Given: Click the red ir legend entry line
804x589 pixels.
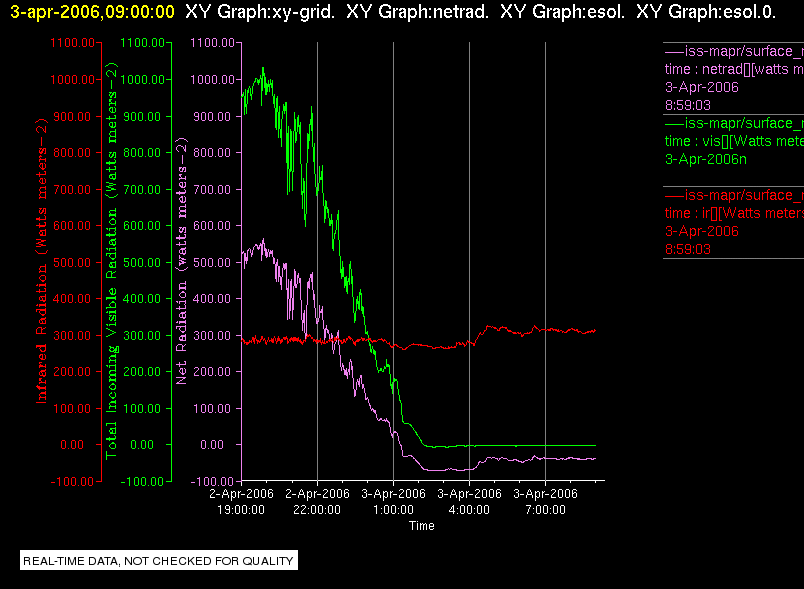Looking at the screenshot, I should pos(734,195).
